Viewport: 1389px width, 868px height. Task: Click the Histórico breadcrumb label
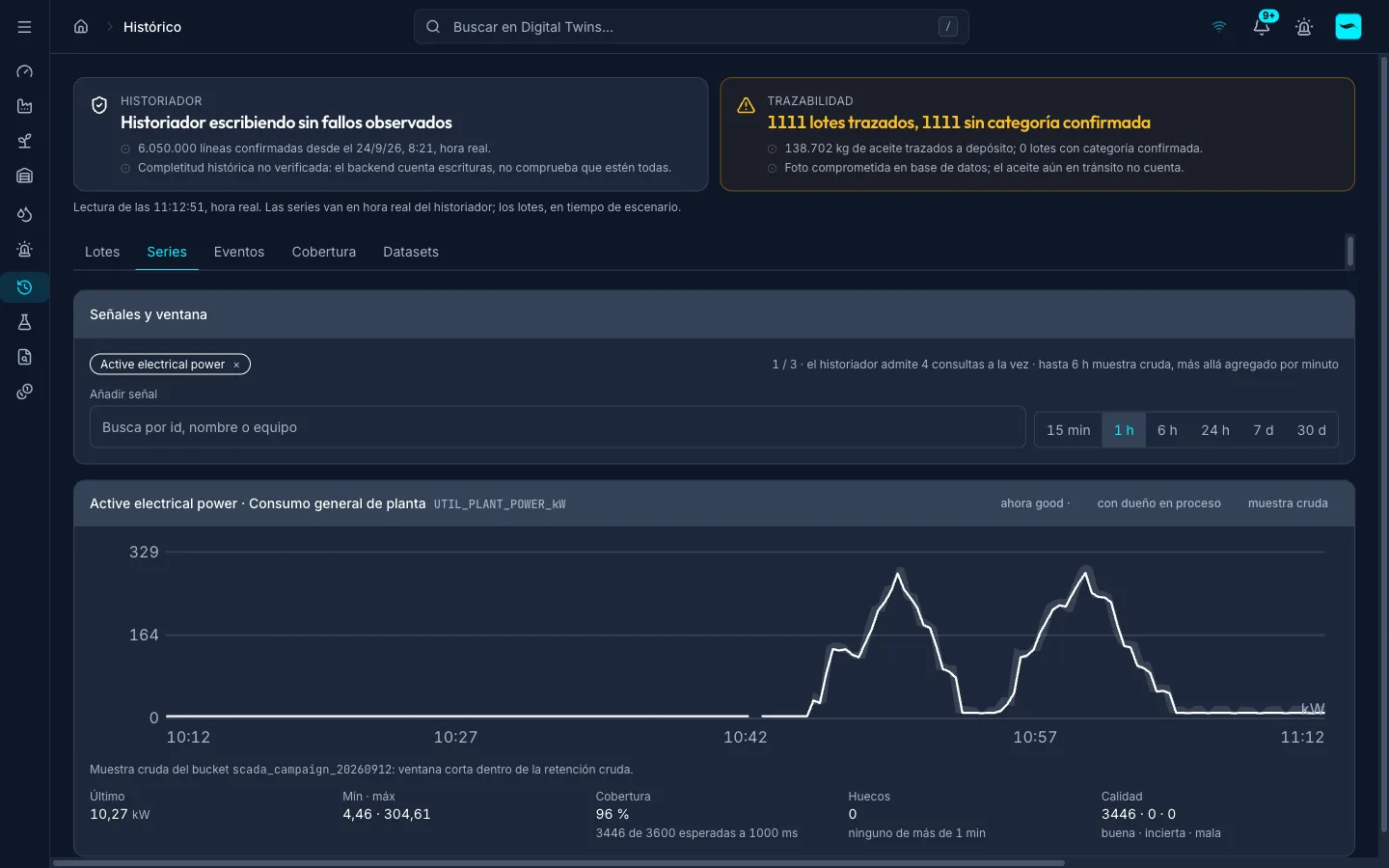pyautogui.click(x=152, y=27)
